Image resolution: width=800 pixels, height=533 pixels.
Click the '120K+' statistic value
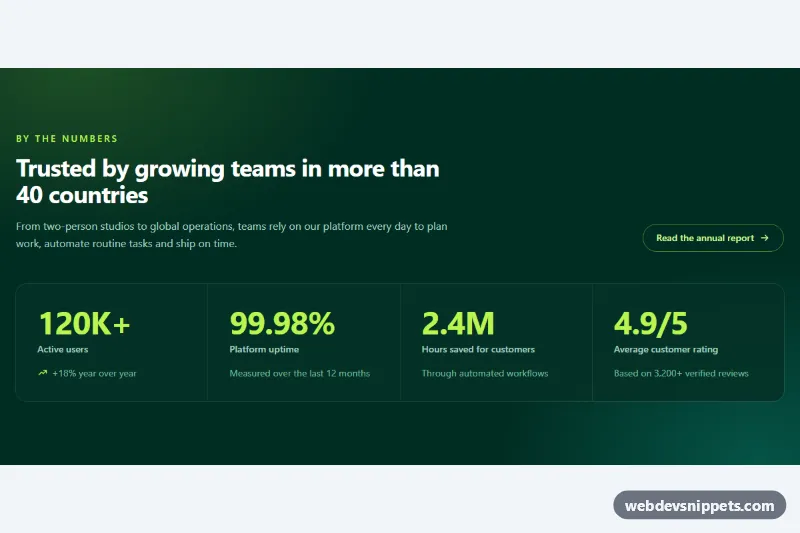tap(84, 323)
